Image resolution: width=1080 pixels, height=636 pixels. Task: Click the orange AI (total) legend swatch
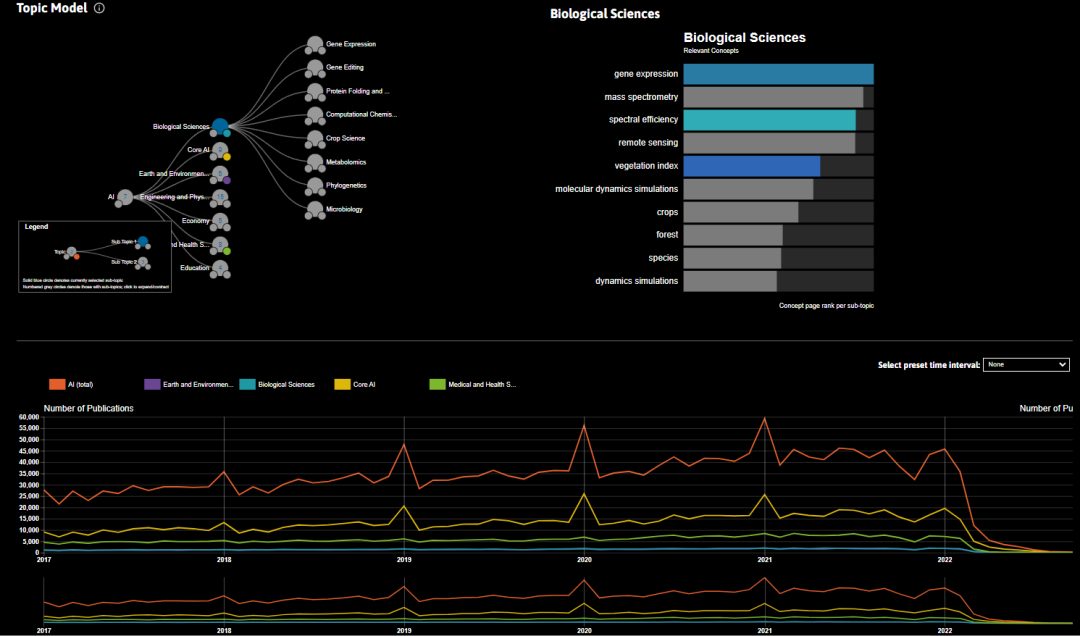pos(56,384)
